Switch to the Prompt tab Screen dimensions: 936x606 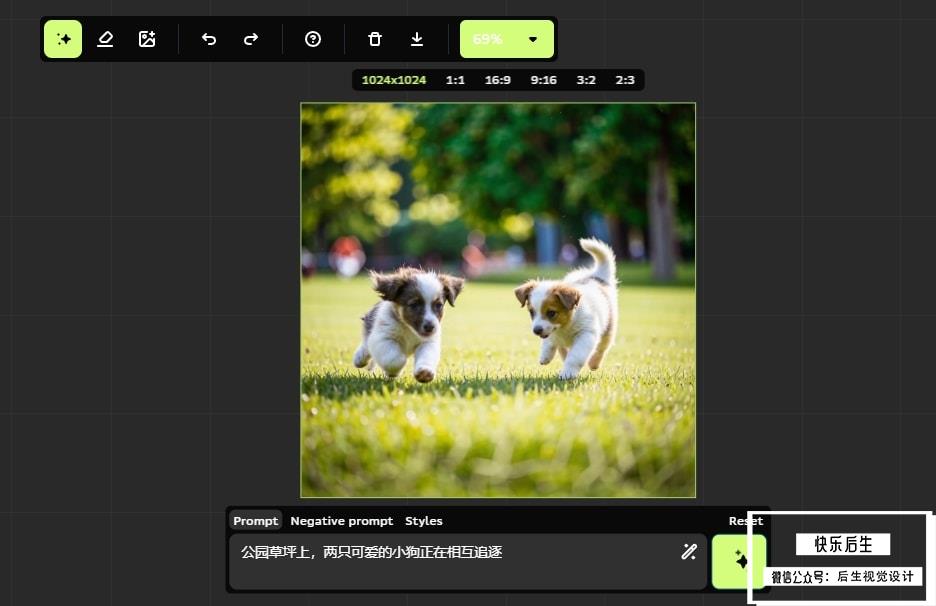[255, 521]
